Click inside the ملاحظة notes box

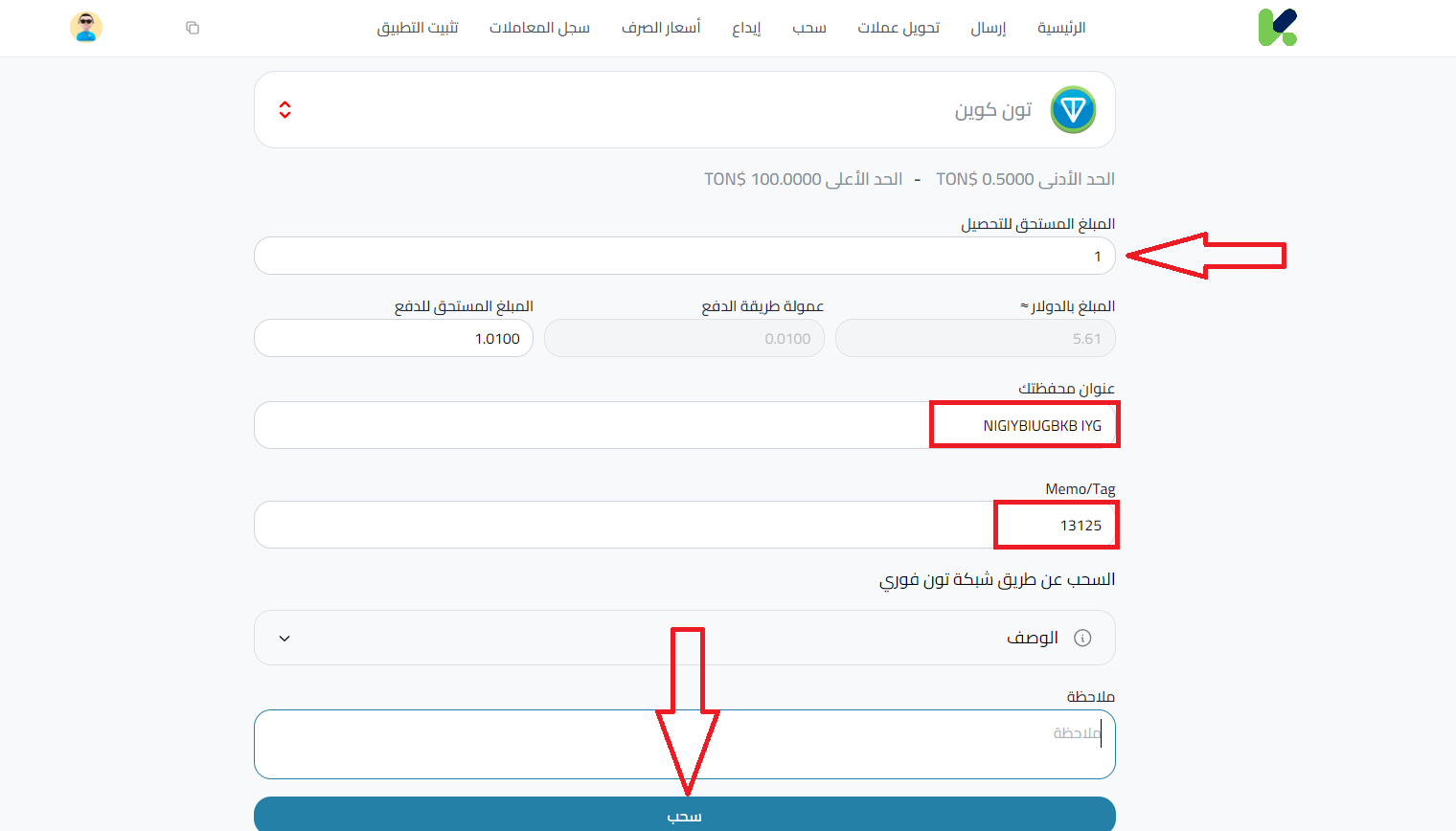click(684, 744)
